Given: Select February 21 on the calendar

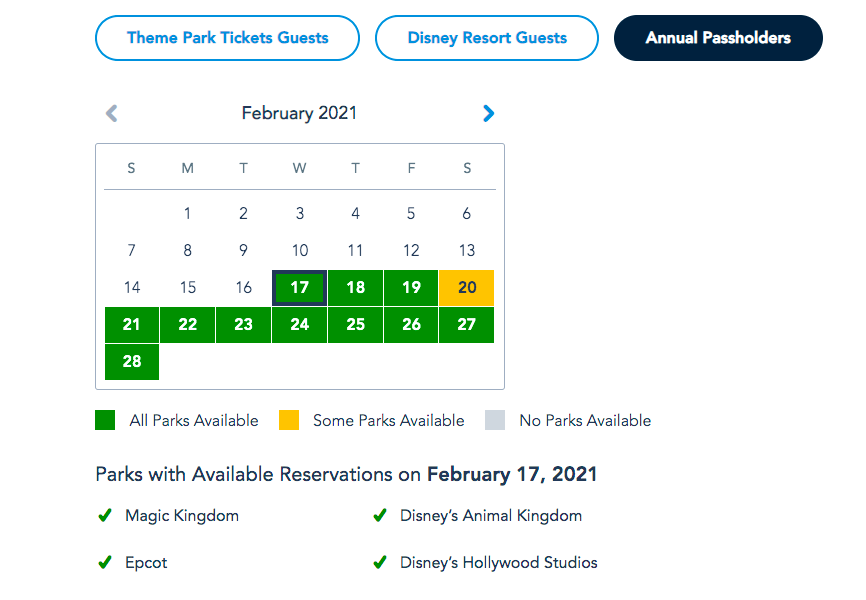Looking at the screenshot, I should point(132,325).
